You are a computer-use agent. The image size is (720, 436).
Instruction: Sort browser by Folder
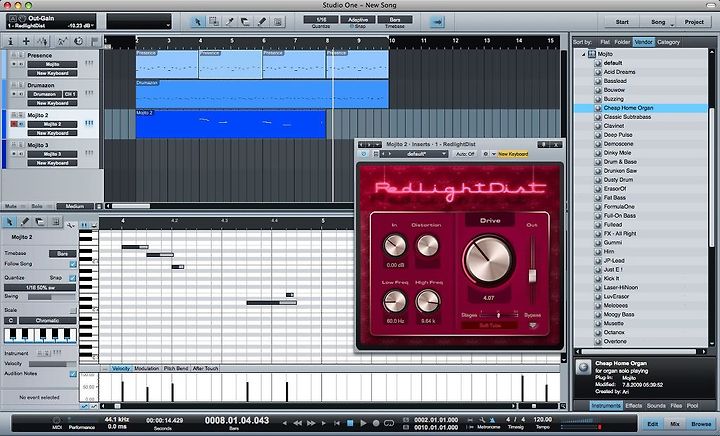pos(622,42)
